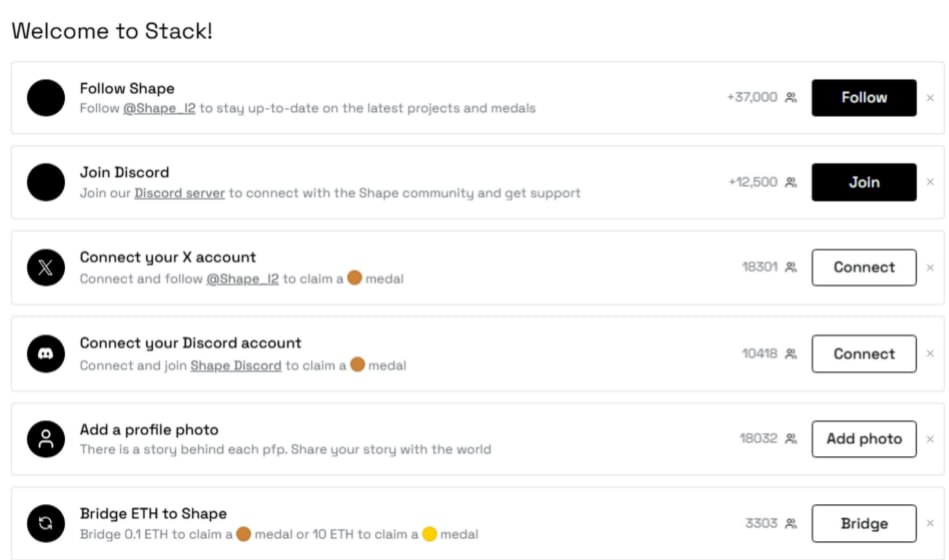Image resolution: width=949 pixels, height=560 pixels.
Task: Dismiss the Connect your X account task
Action: click(x=930, y=268)
